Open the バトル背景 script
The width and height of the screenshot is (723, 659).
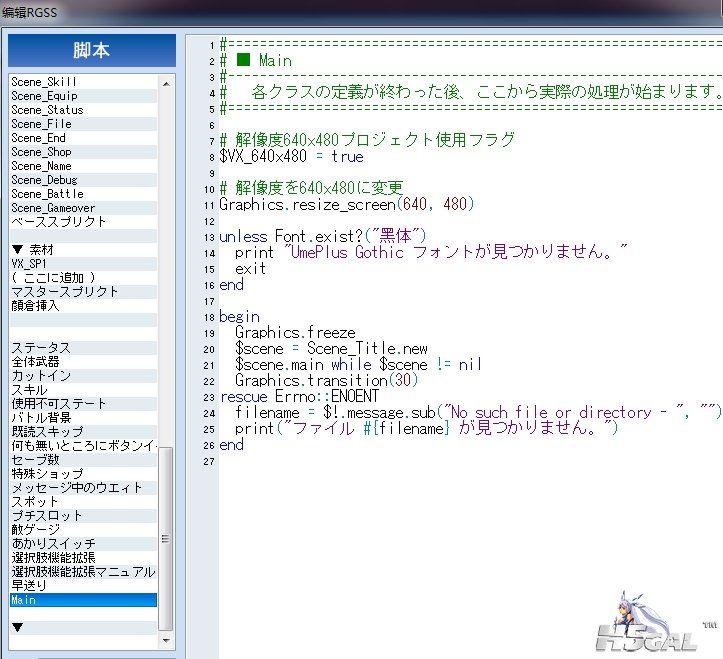[x=41, y=417]
